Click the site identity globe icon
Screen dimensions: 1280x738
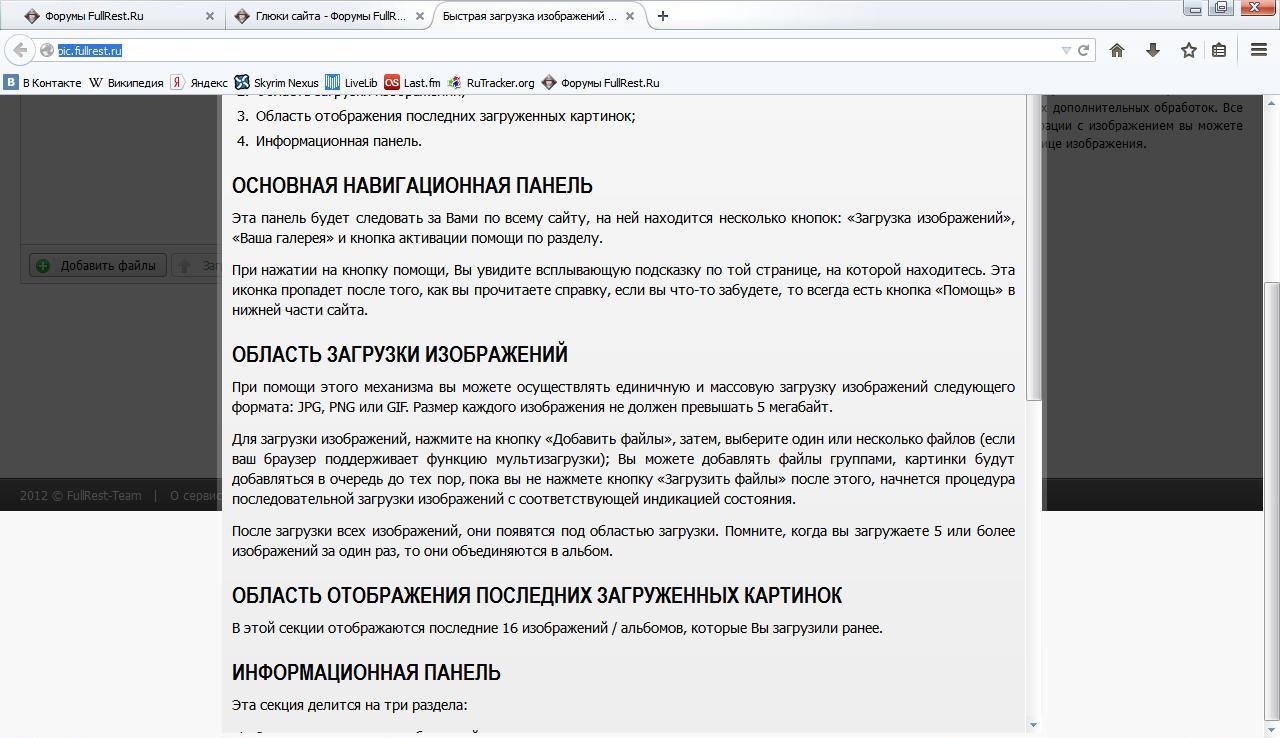coord(46,50)
